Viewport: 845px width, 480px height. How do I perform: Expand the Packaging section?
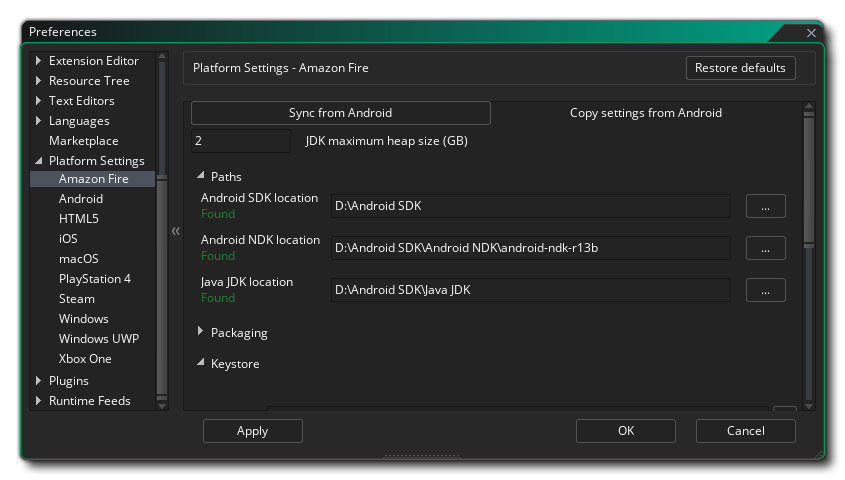[201, 332]
